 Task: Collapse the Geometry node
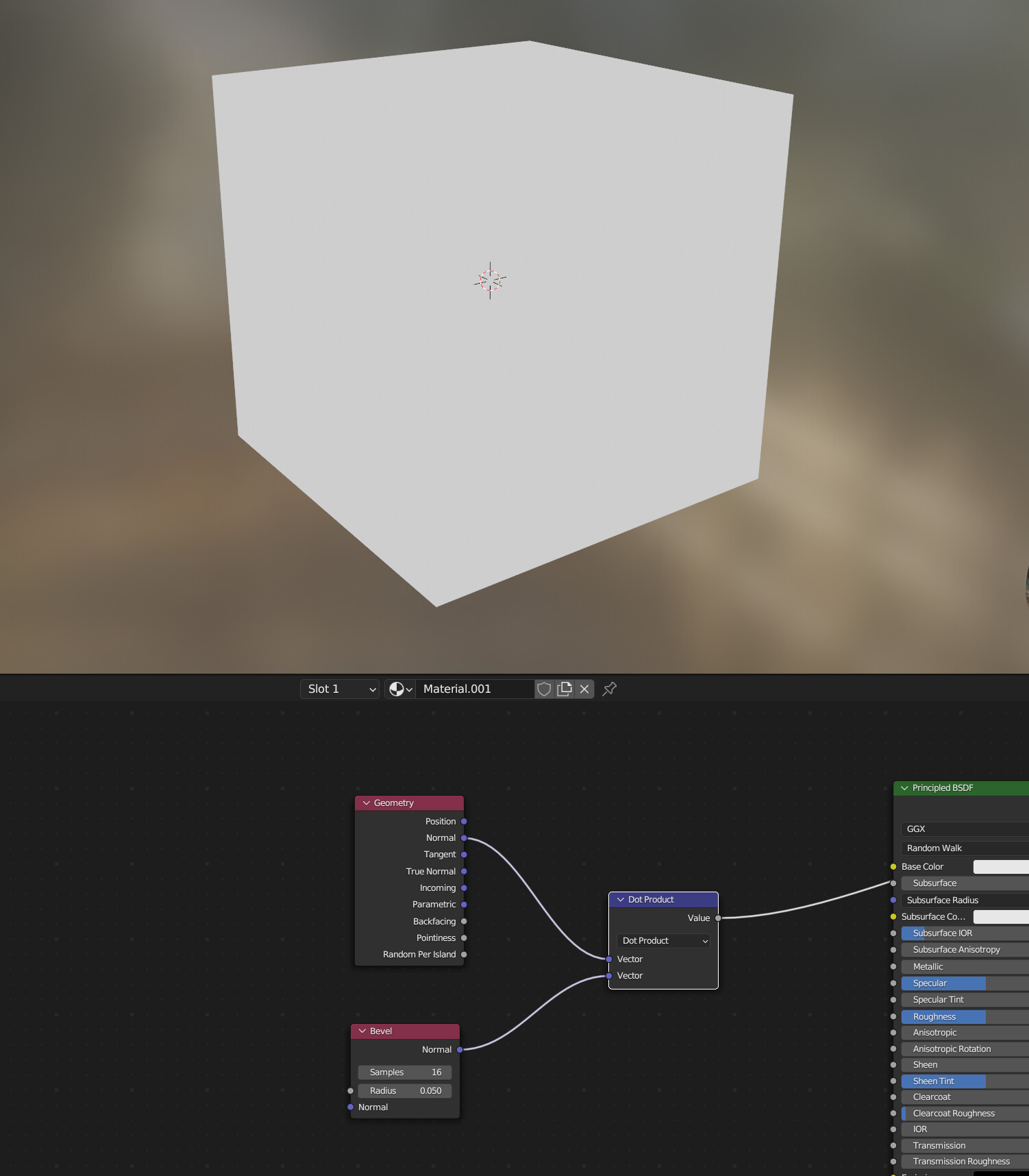pyautogui.click(x=367, y=803)
